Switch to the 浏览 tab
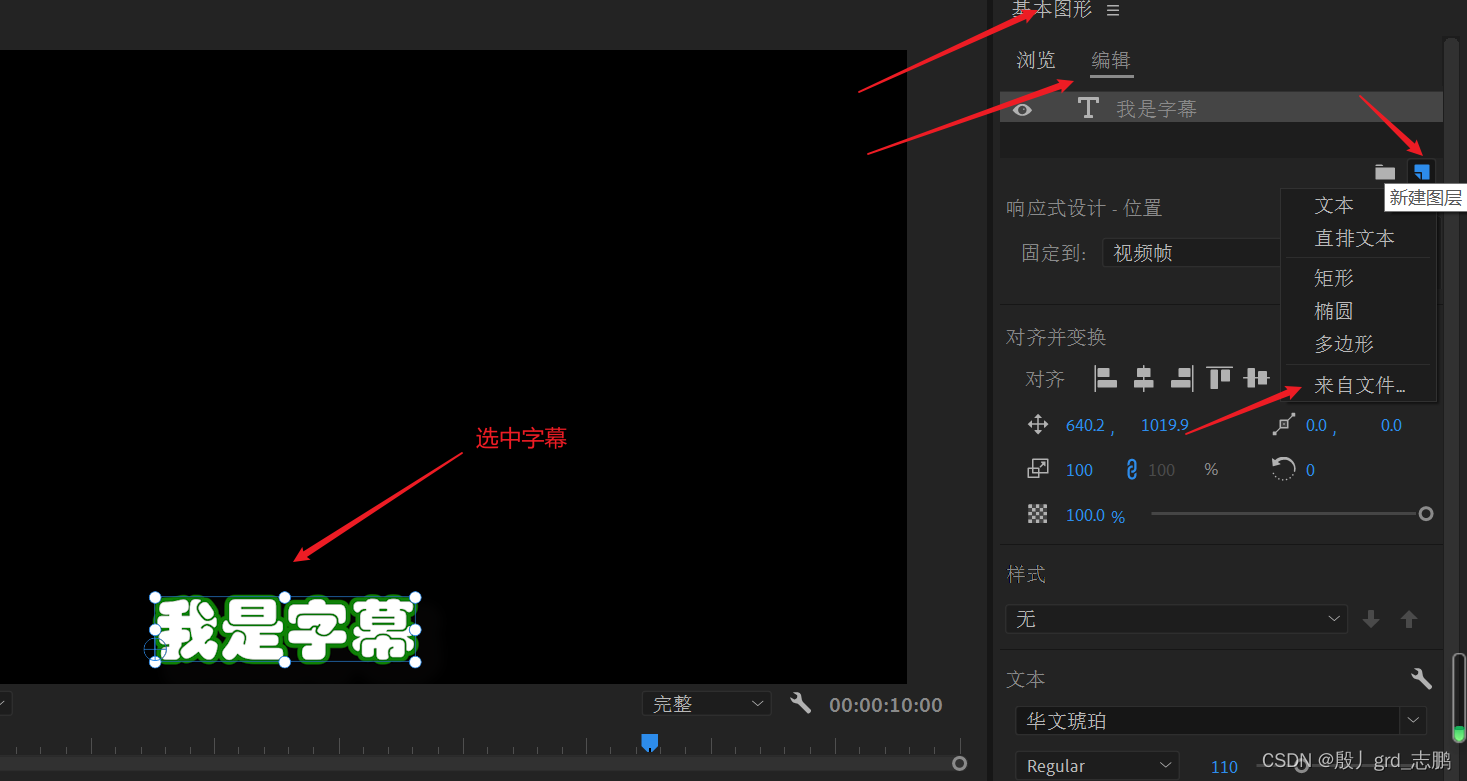The height and width of the screenshot is (781, 1467). point(1036,60)
